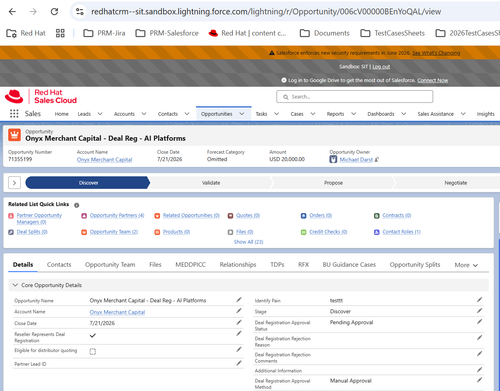Open the Dashboards navigation item

(x=381, y=114)
